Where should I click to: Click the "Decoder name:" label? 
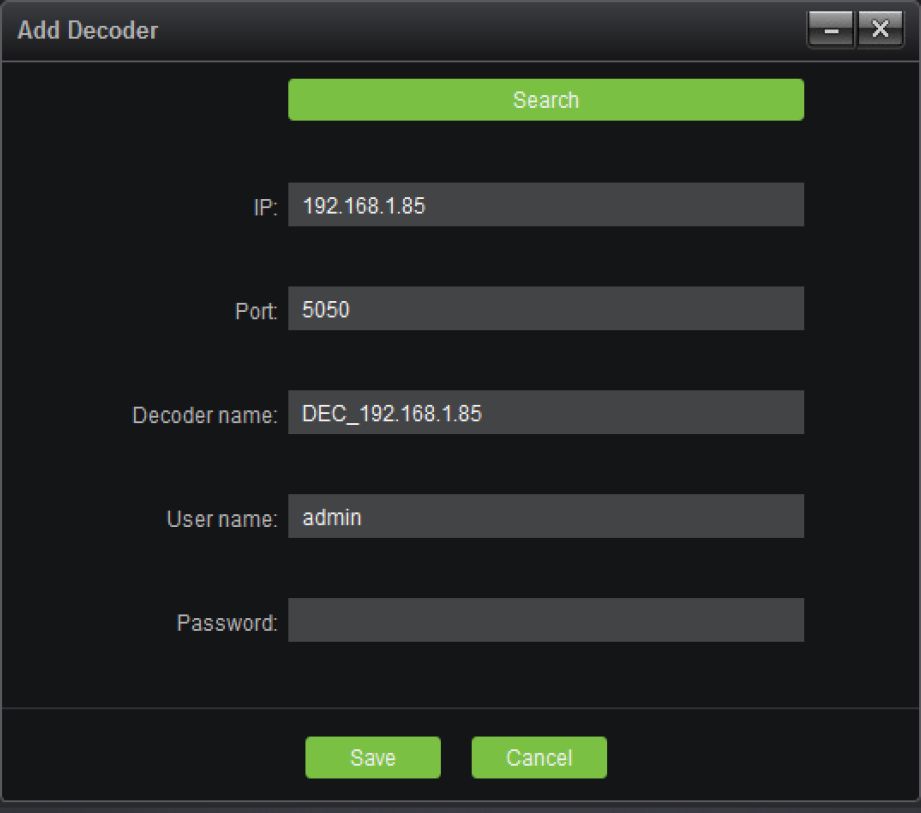click(x=204, y=415)
